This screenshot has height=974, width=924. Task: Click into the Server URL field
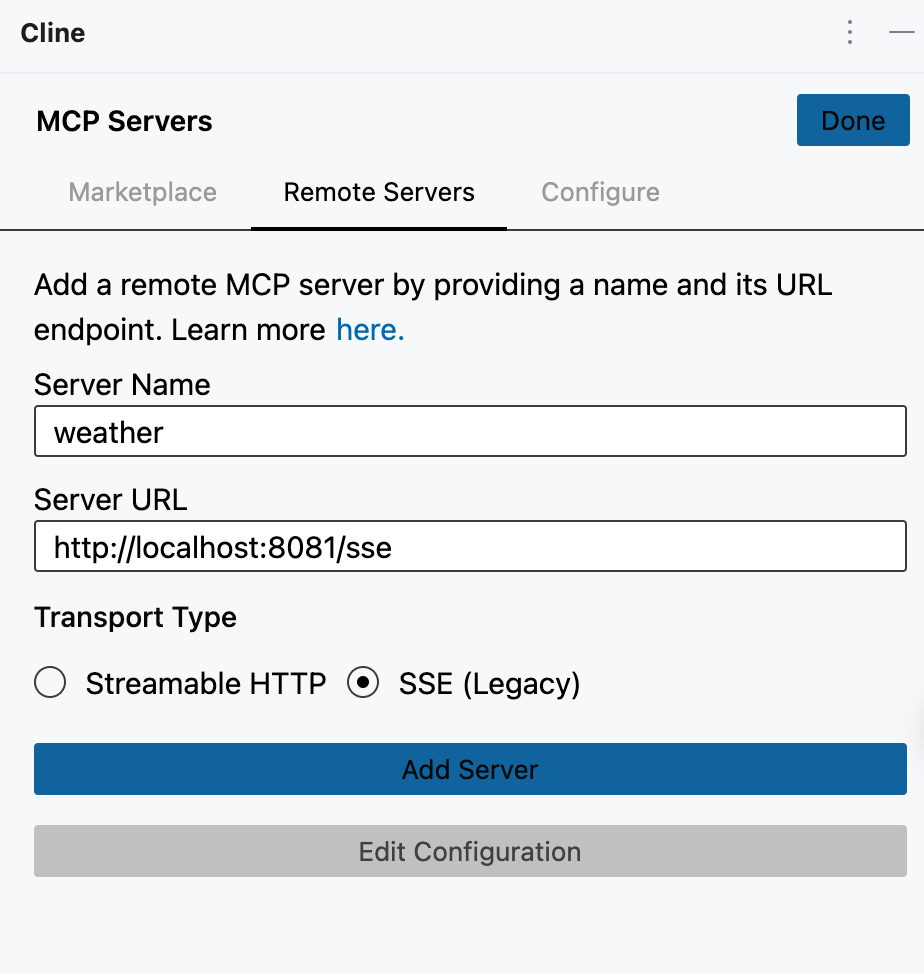(x=470, y=546)
